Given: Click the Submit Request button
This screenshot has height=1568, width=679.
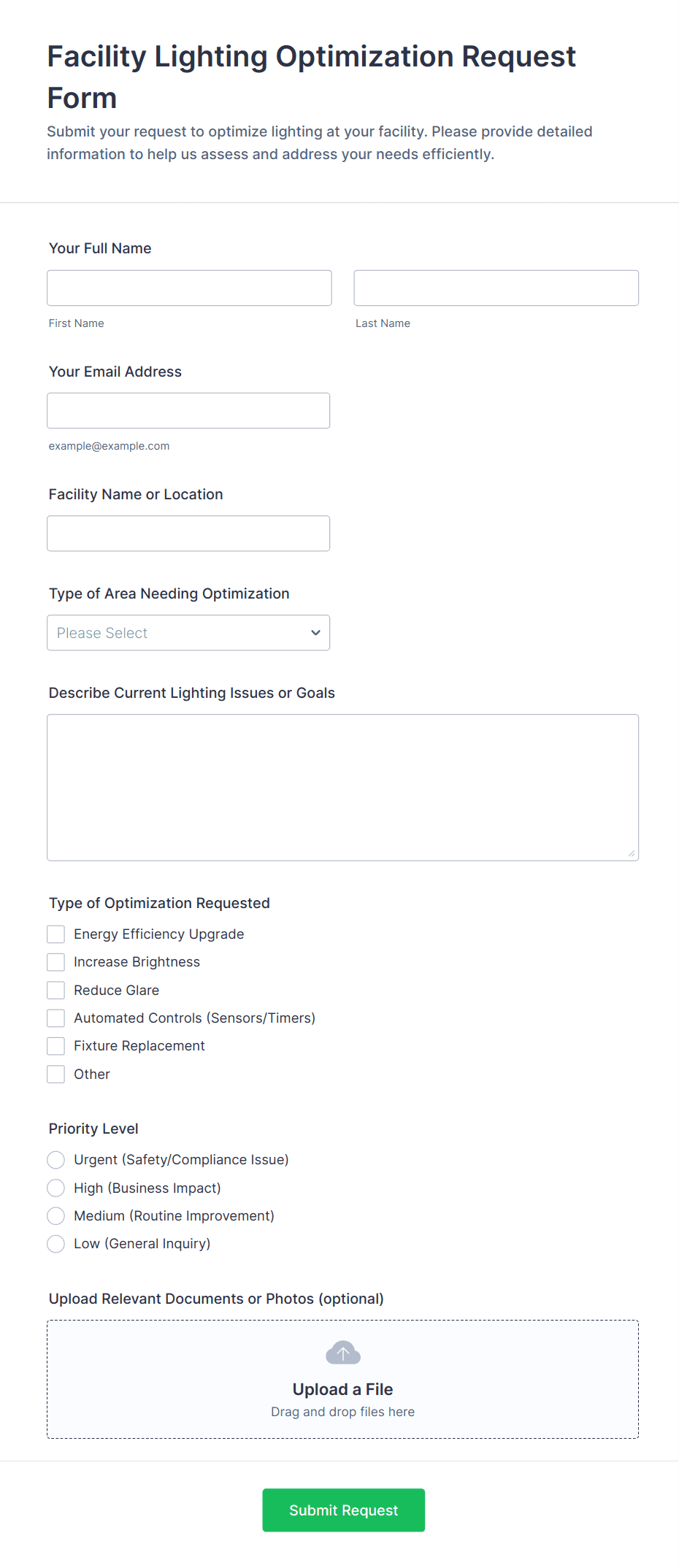Looking at the screenshot, I should 343,1510.
